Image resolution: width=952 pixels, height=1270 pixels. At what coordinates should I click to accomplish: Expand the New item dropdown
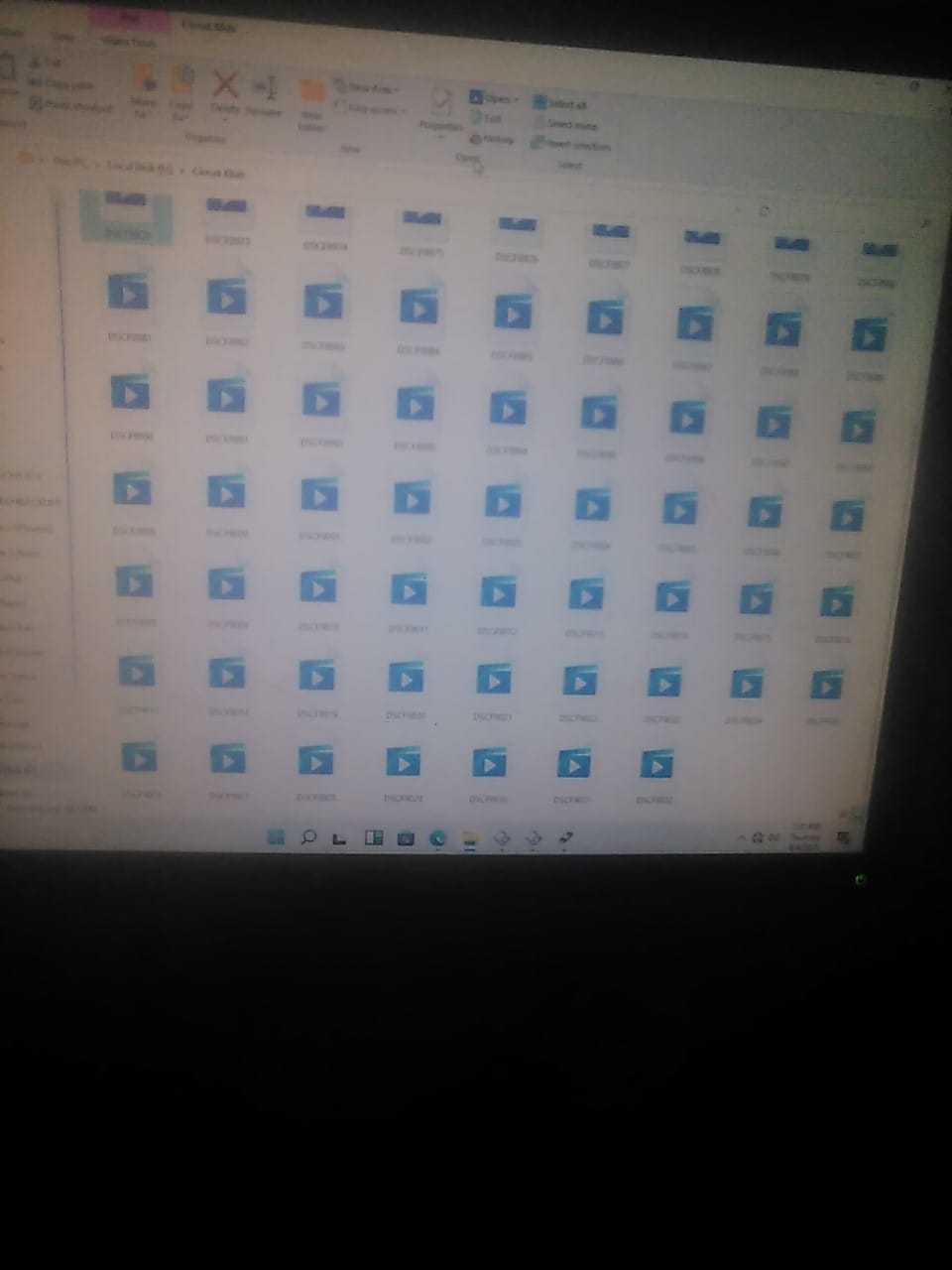tap(369, 88)
